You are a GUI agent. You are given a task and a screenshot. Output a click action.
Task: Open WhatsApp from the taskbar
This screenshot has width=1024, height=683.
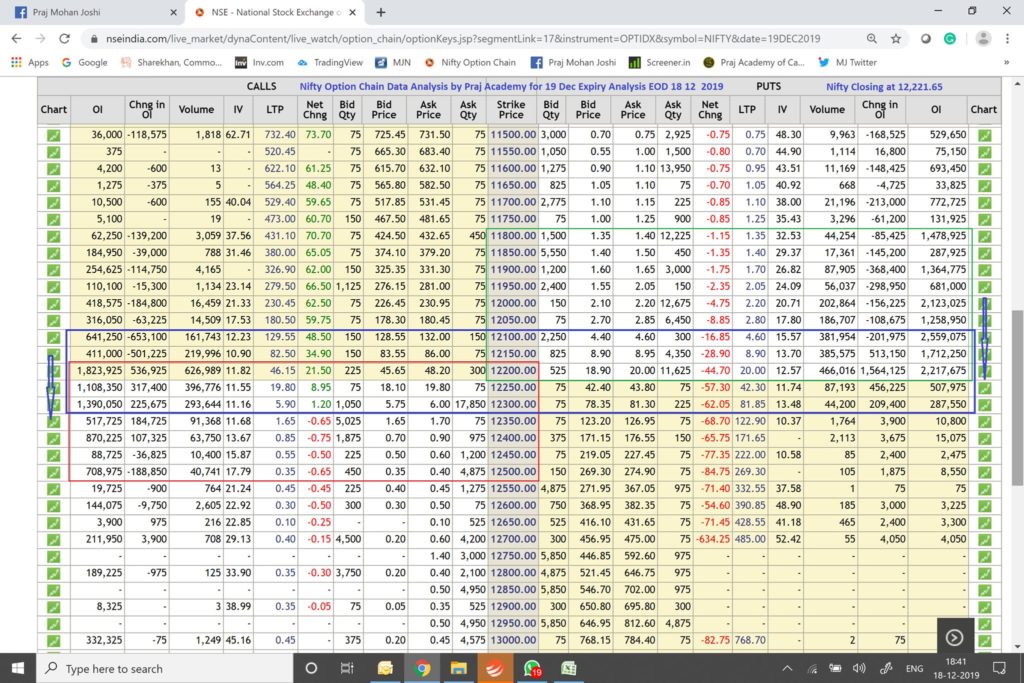[531, 668]
